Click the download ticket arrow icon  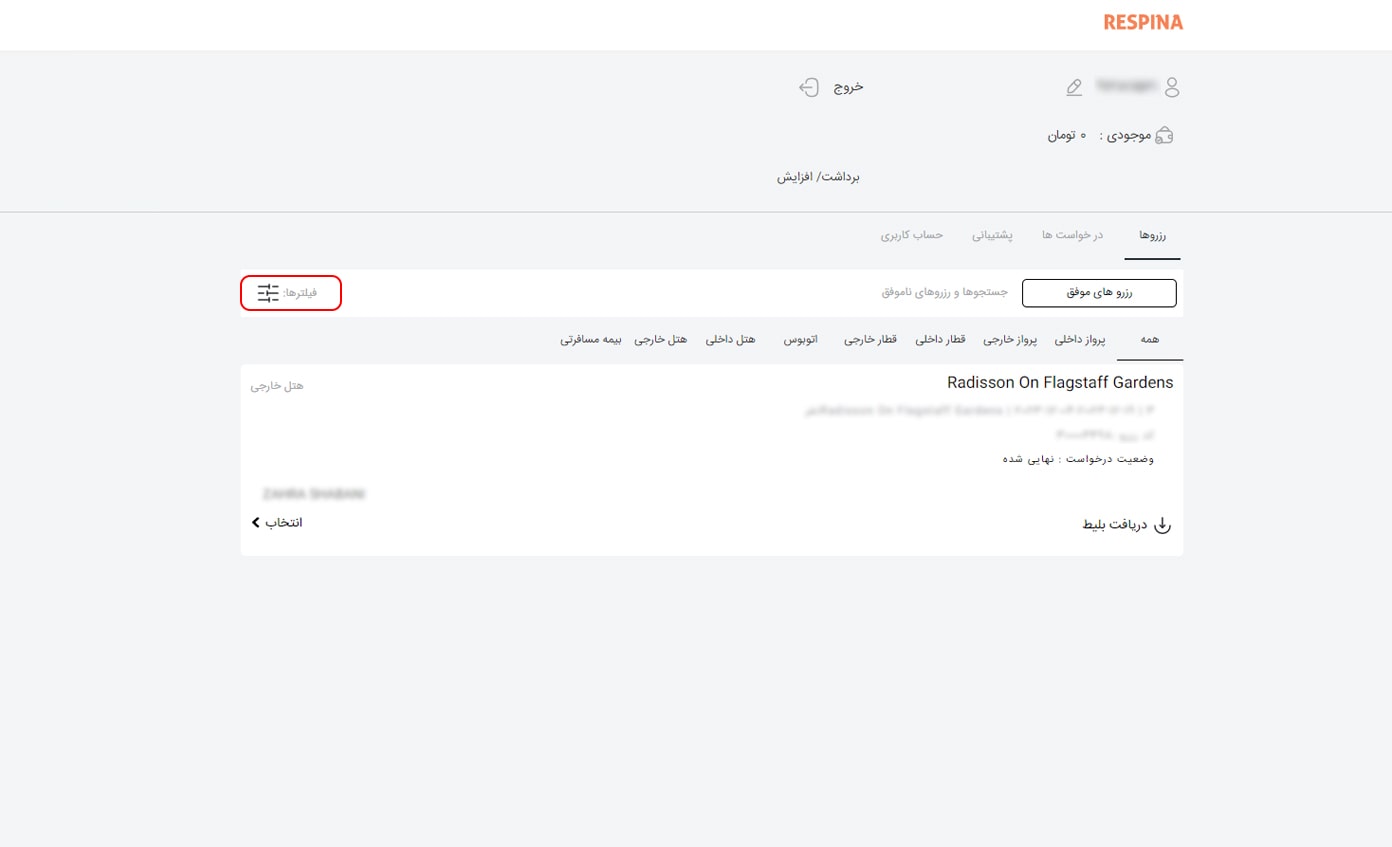pos(1162,525)
